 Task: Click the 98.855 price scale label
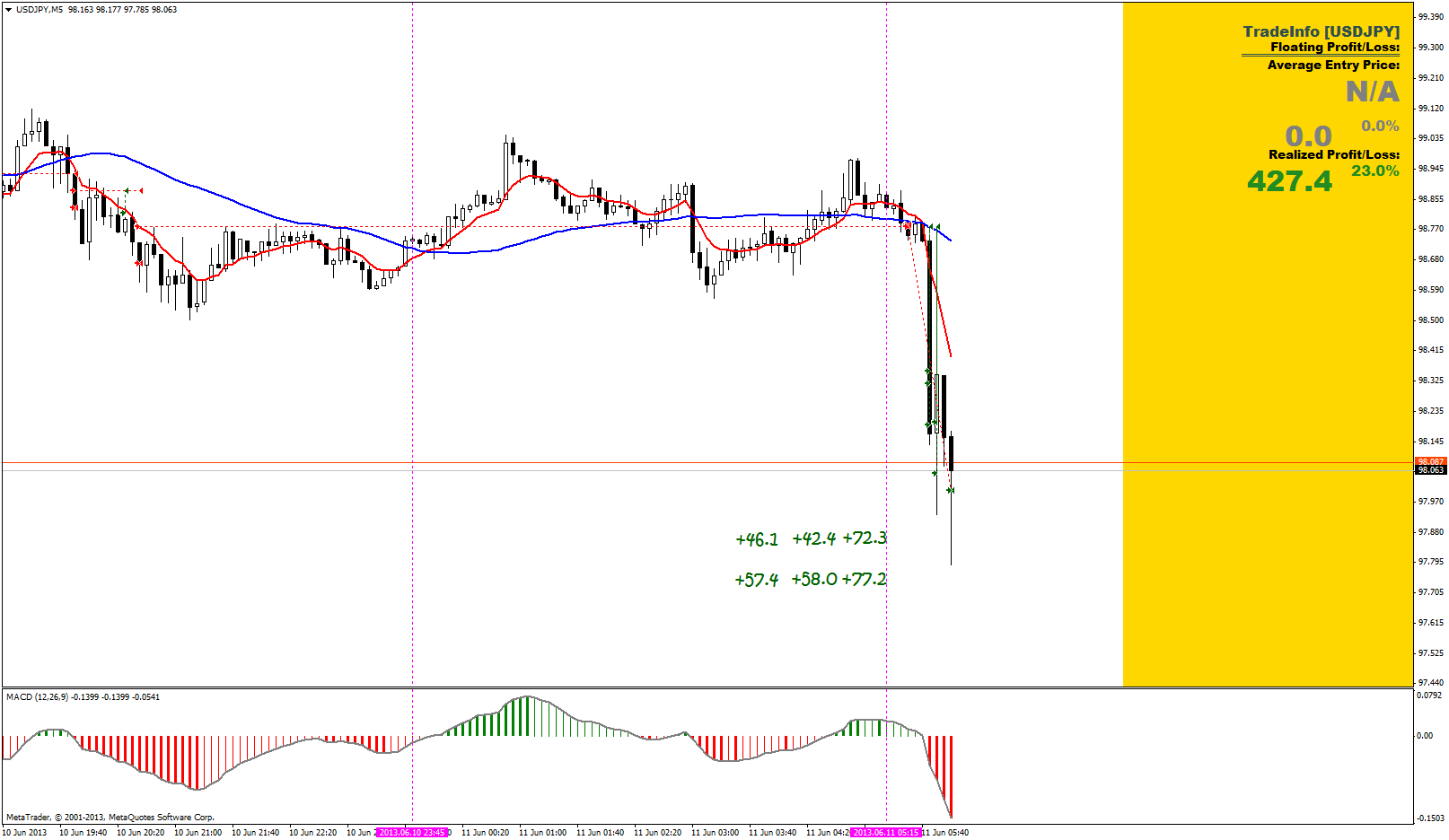[x=1431, y=199]
